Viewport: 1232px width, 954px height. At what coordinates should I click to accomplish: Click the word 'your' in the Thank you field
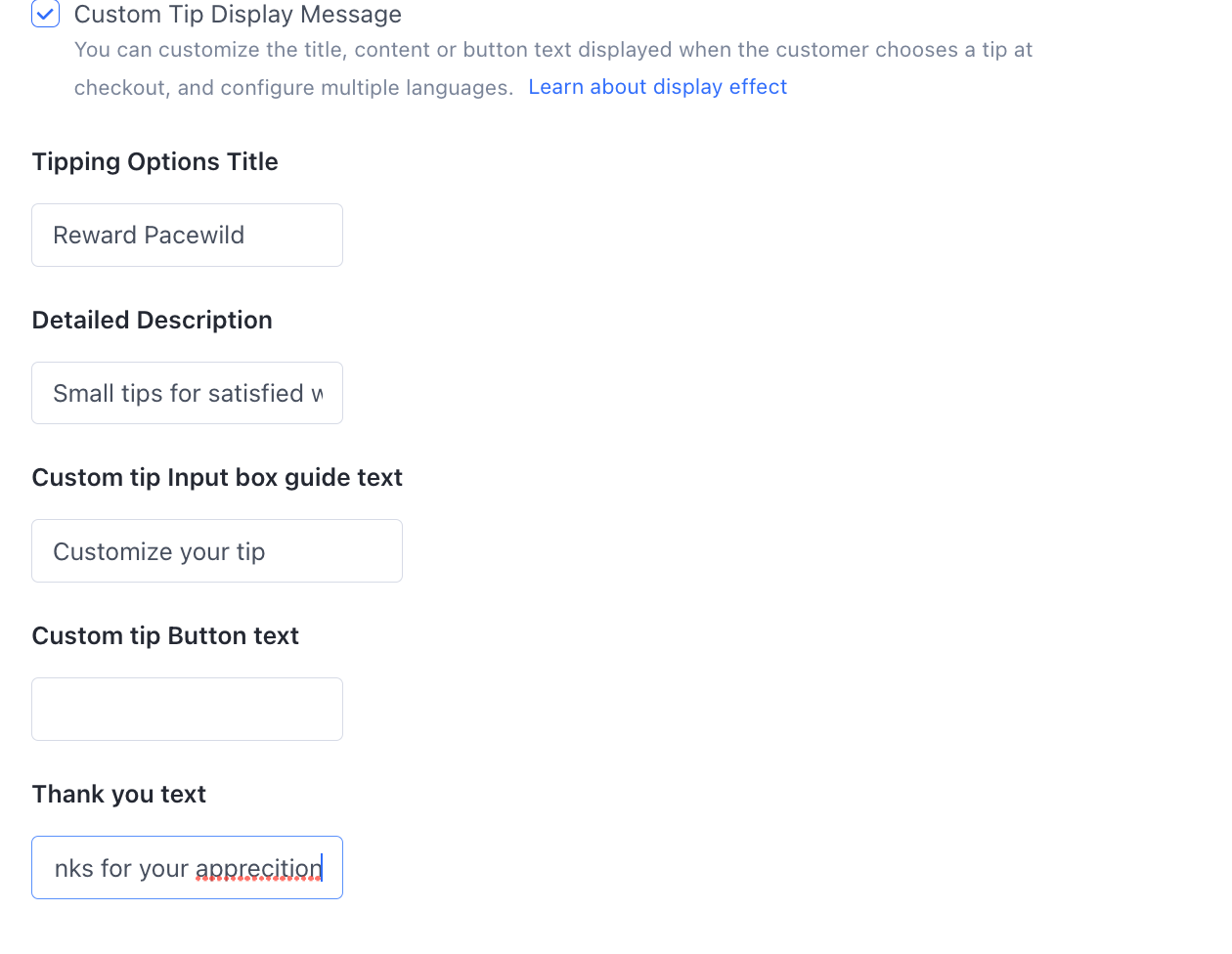[163, 869]
